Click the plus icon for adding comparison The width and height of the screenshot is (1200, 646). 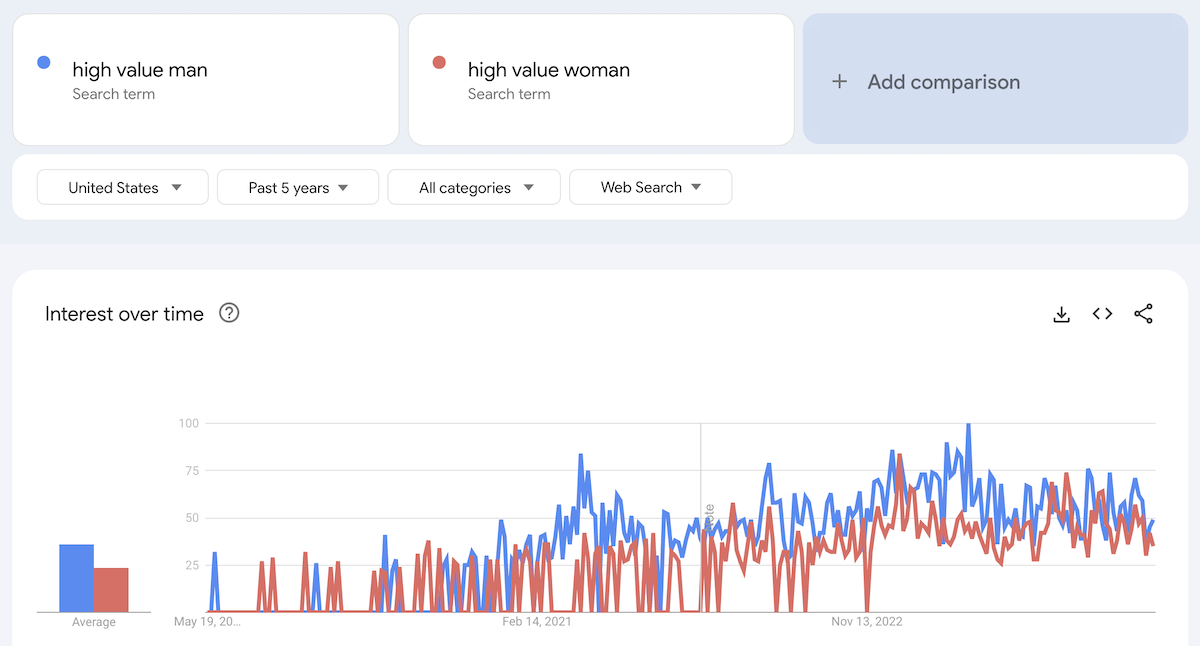tap(840, 82)
